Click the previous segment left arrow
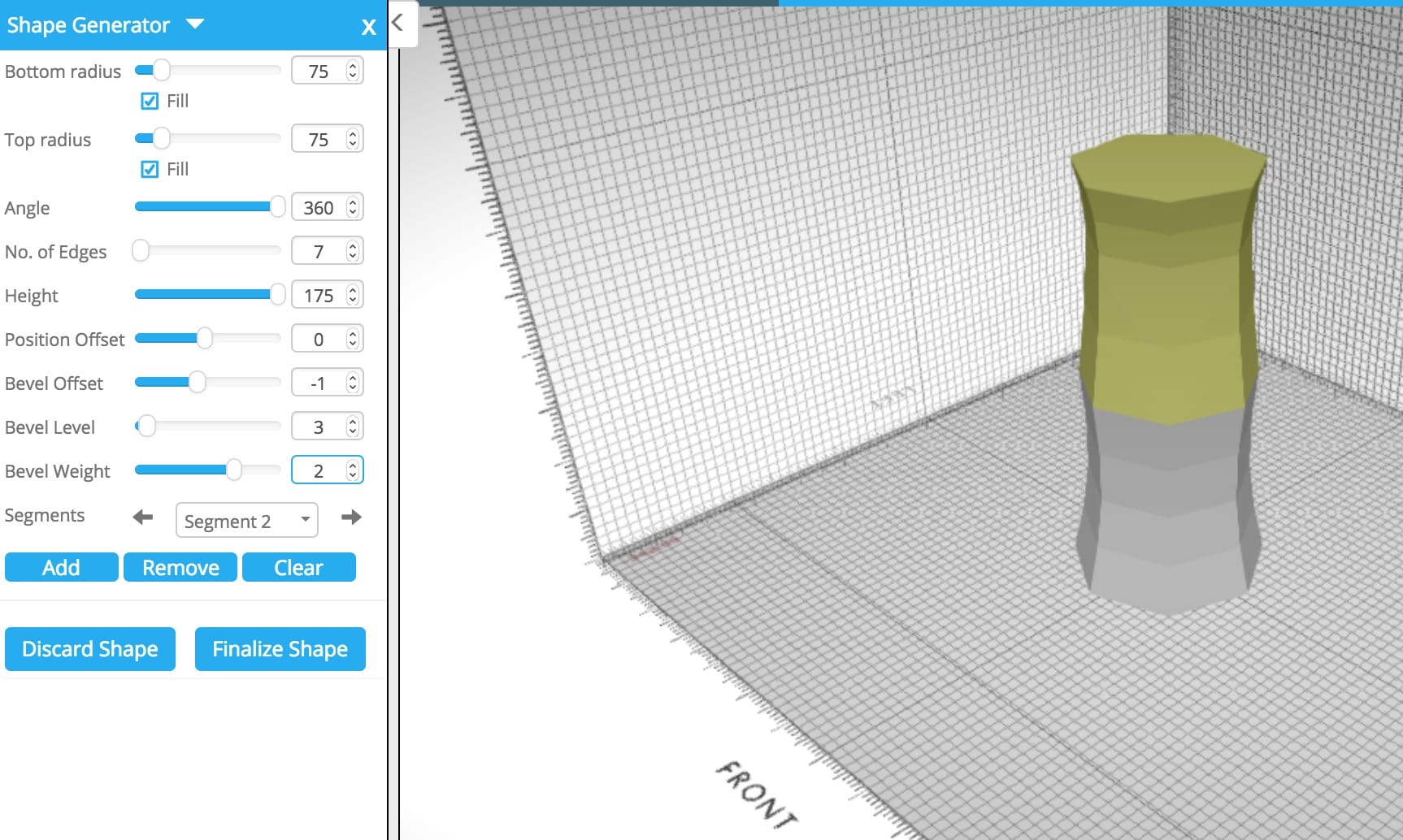Viewport: 1403px width, 840px height. click(x=143, y=517)
